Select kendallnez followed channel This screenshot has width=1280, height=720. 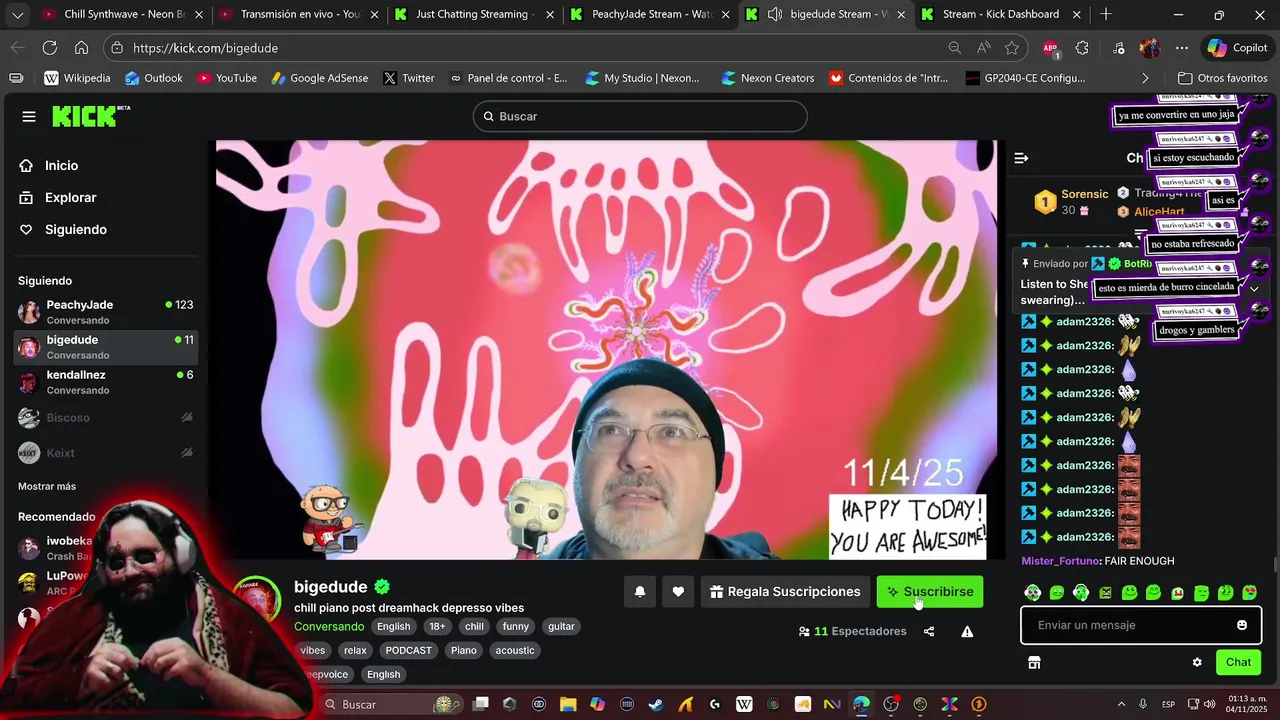pos(105,382)
